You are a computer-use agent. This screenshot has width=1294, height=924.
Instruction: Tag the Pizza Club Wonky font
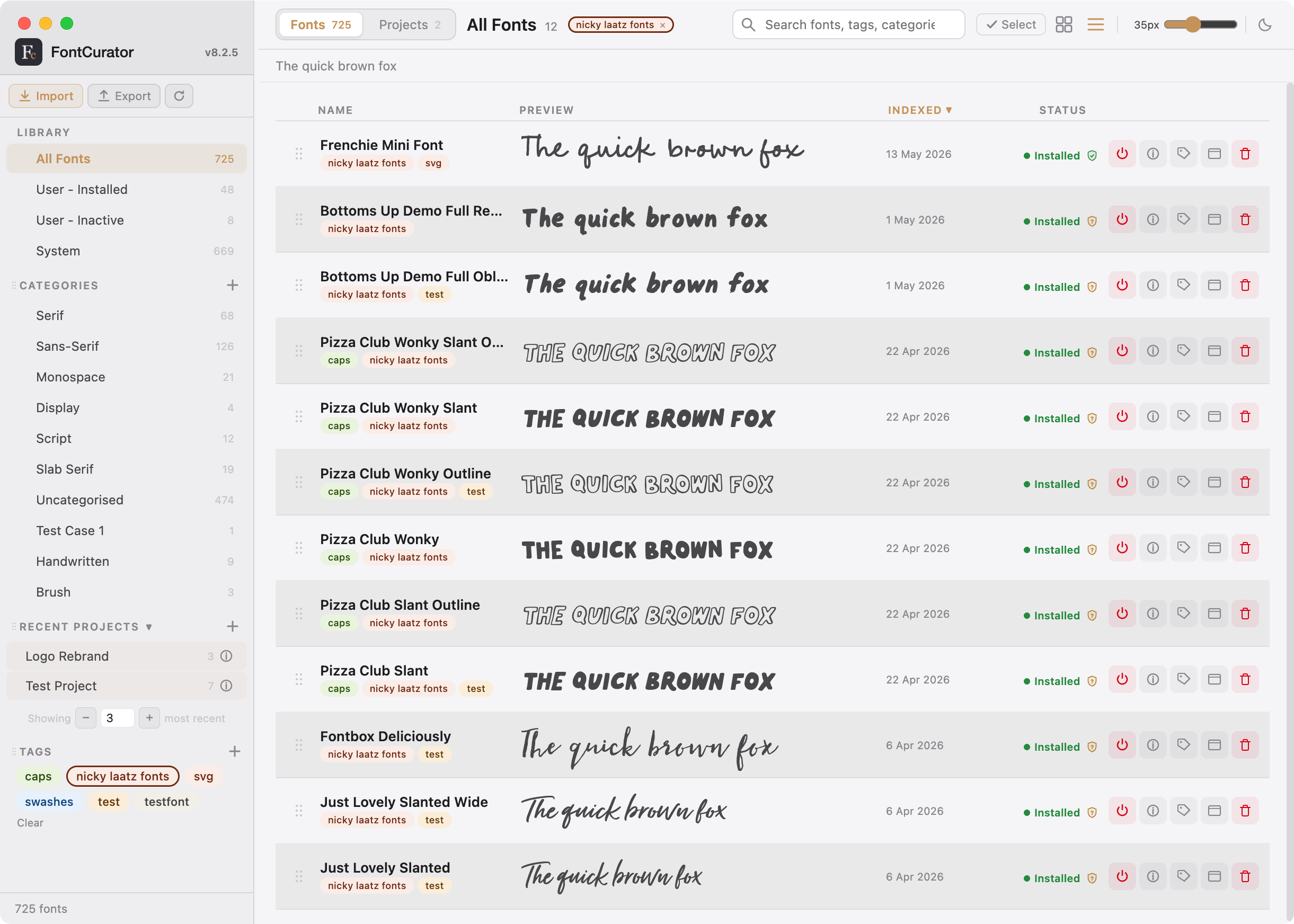point(1183,548)
